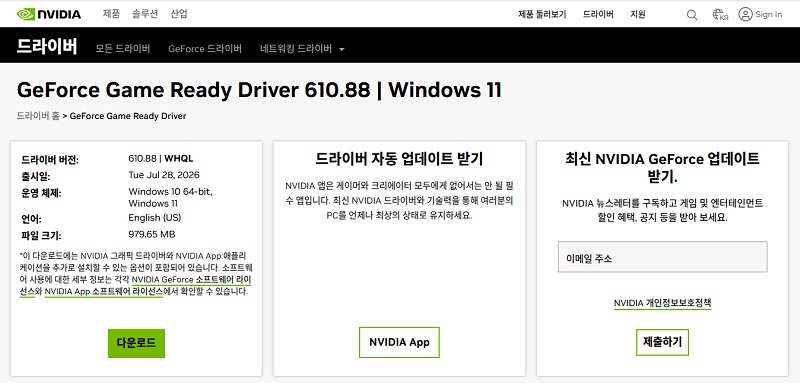The width and height of the screenshot is (800, 383).
Task: Click the Sign In text
Action: point(769,14)
